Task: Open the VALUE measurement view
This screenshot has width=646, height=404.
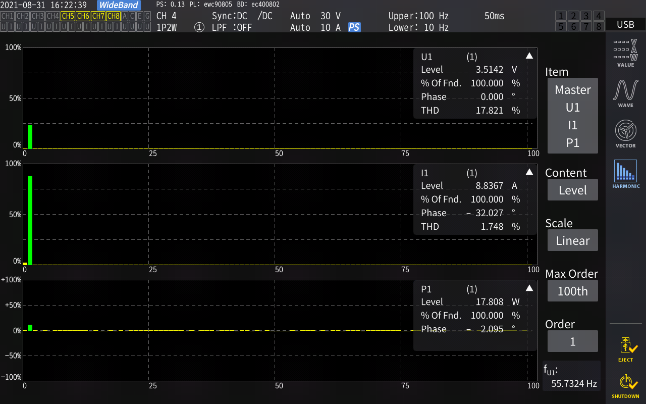Action: click(625, 52)
